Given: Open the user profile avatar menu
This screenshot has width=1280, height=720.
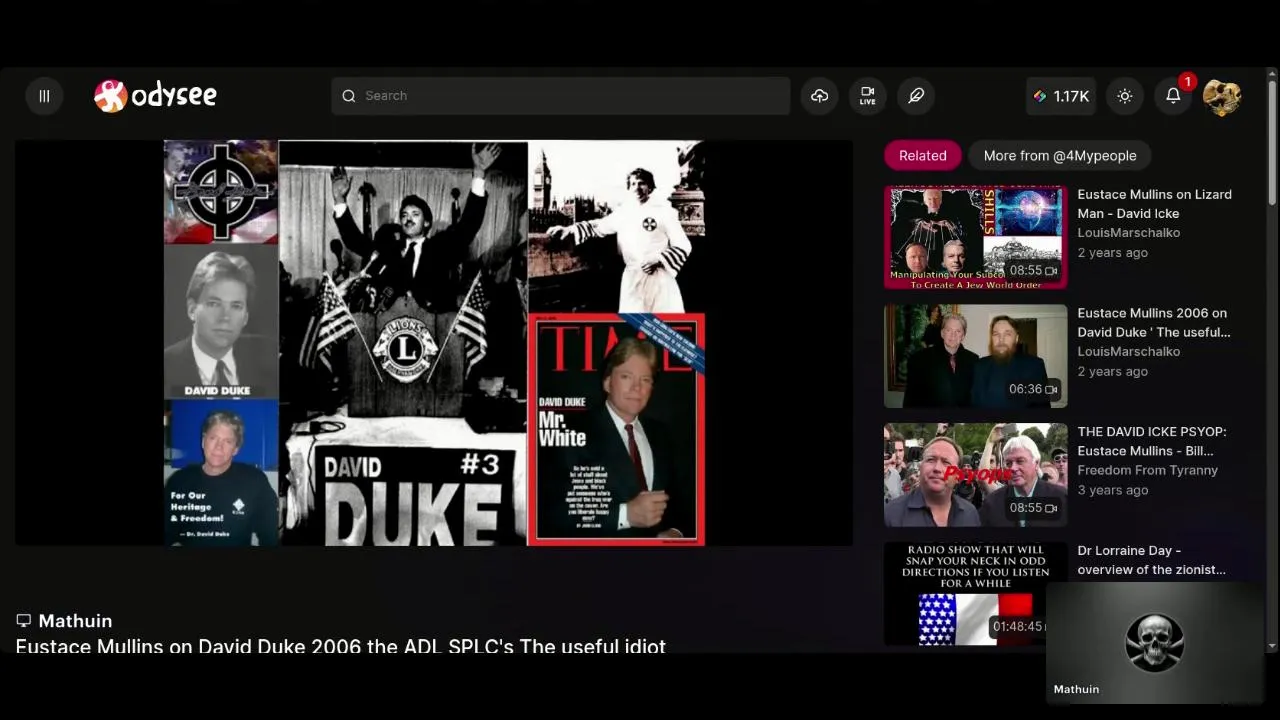Looking at the screenshot, I should click(1221, 96).
